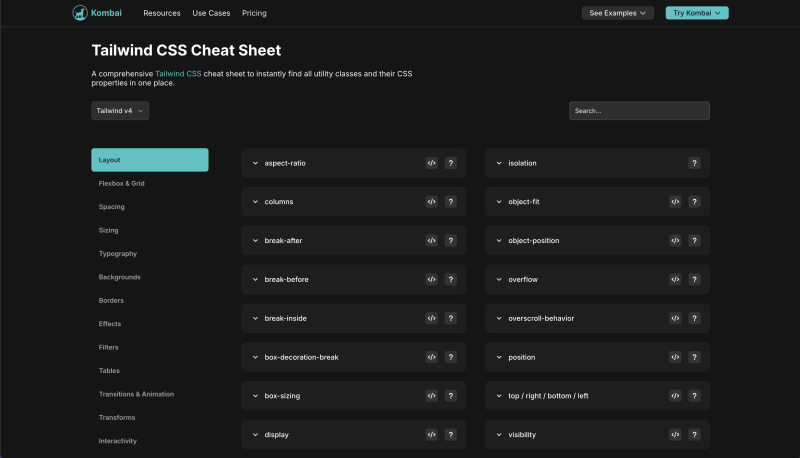Click into the Search field
The height and width of the screenshot is (458, 800).
[x=639, y=111]
